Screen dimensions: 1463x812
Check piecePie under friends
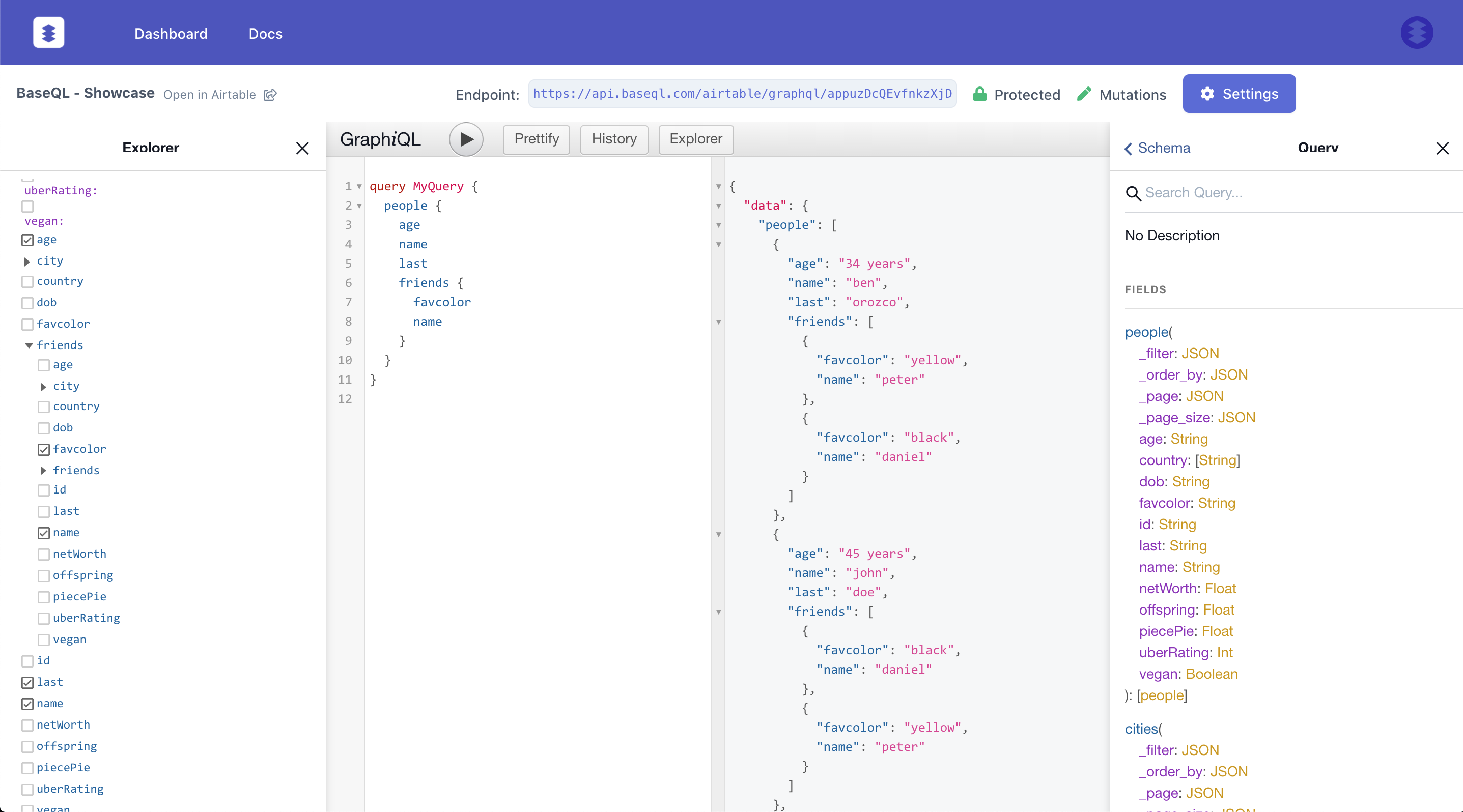click(44, 597)
